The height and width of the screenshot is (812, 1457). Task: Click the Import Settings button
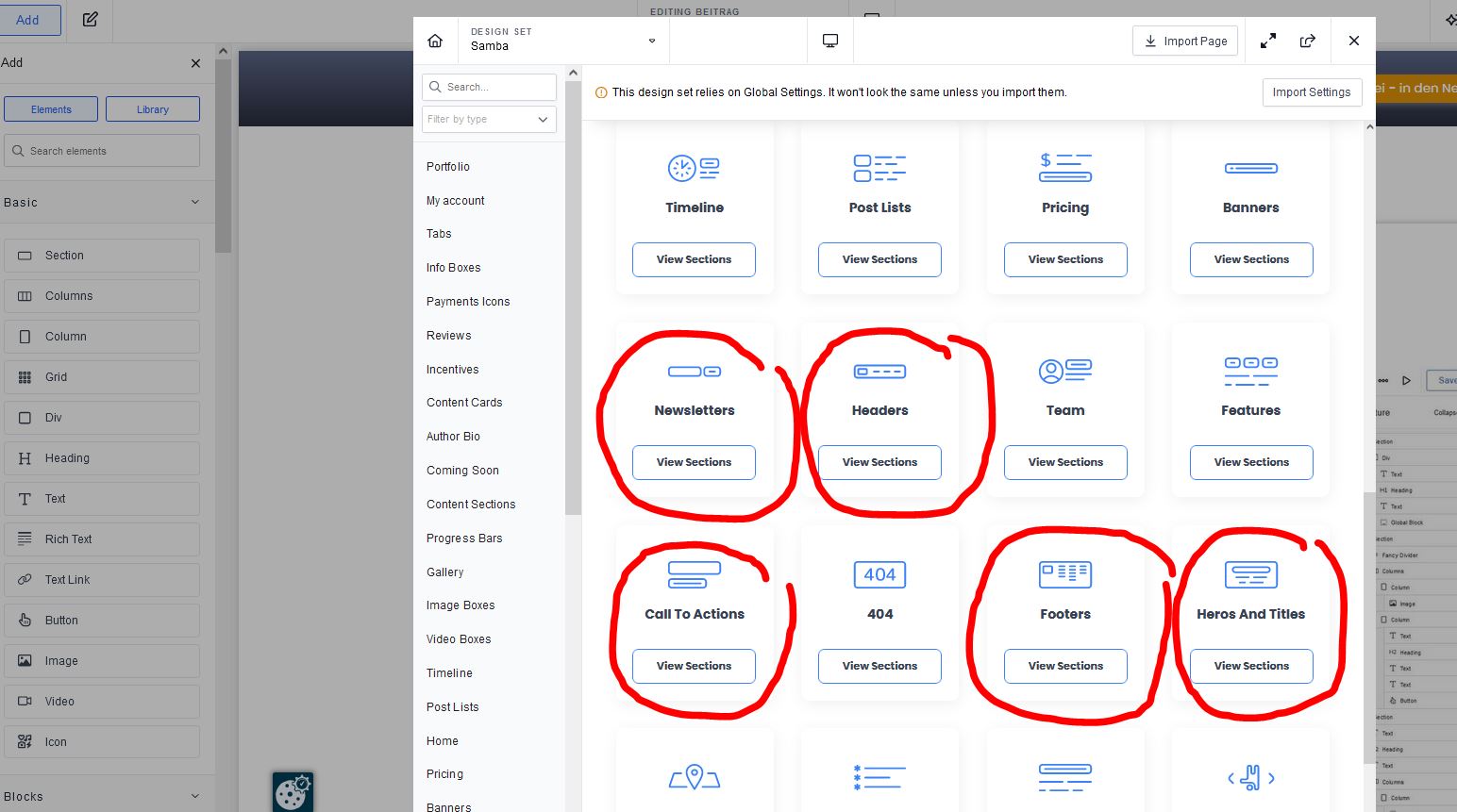1312,92
